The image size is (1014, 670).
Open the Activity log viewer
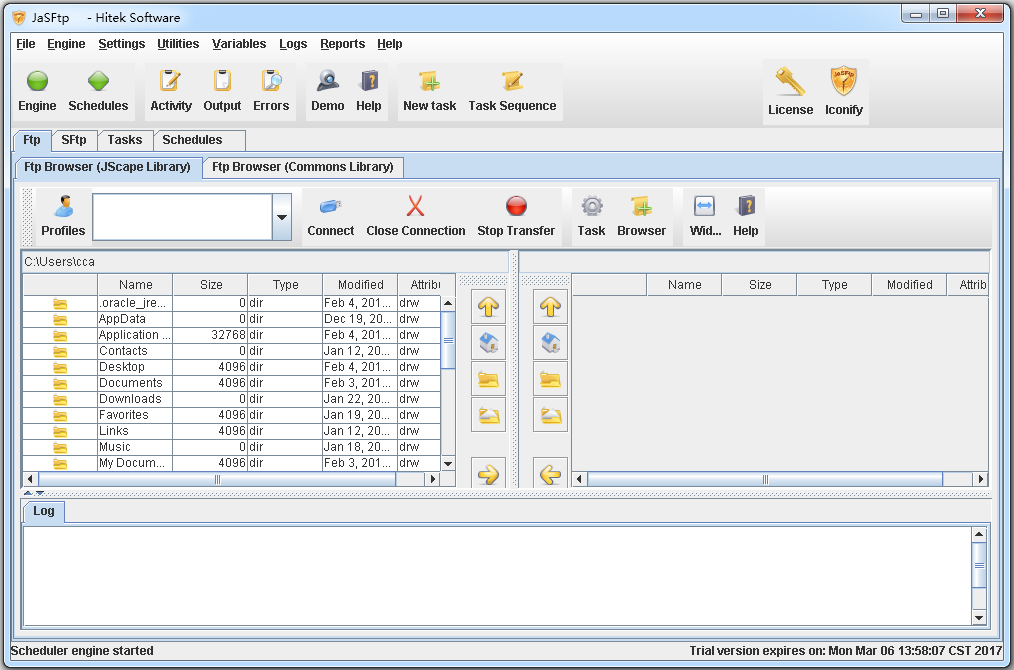[x=170, y=90]
